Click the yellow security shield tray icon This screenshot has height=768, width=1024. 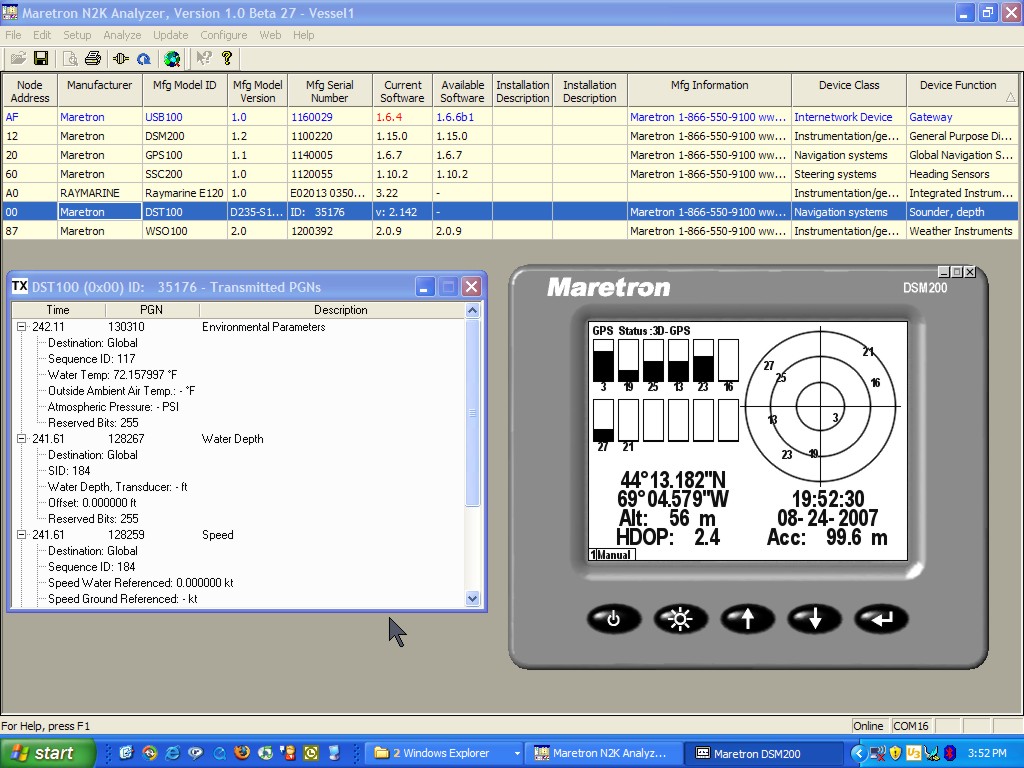point(895,754)
